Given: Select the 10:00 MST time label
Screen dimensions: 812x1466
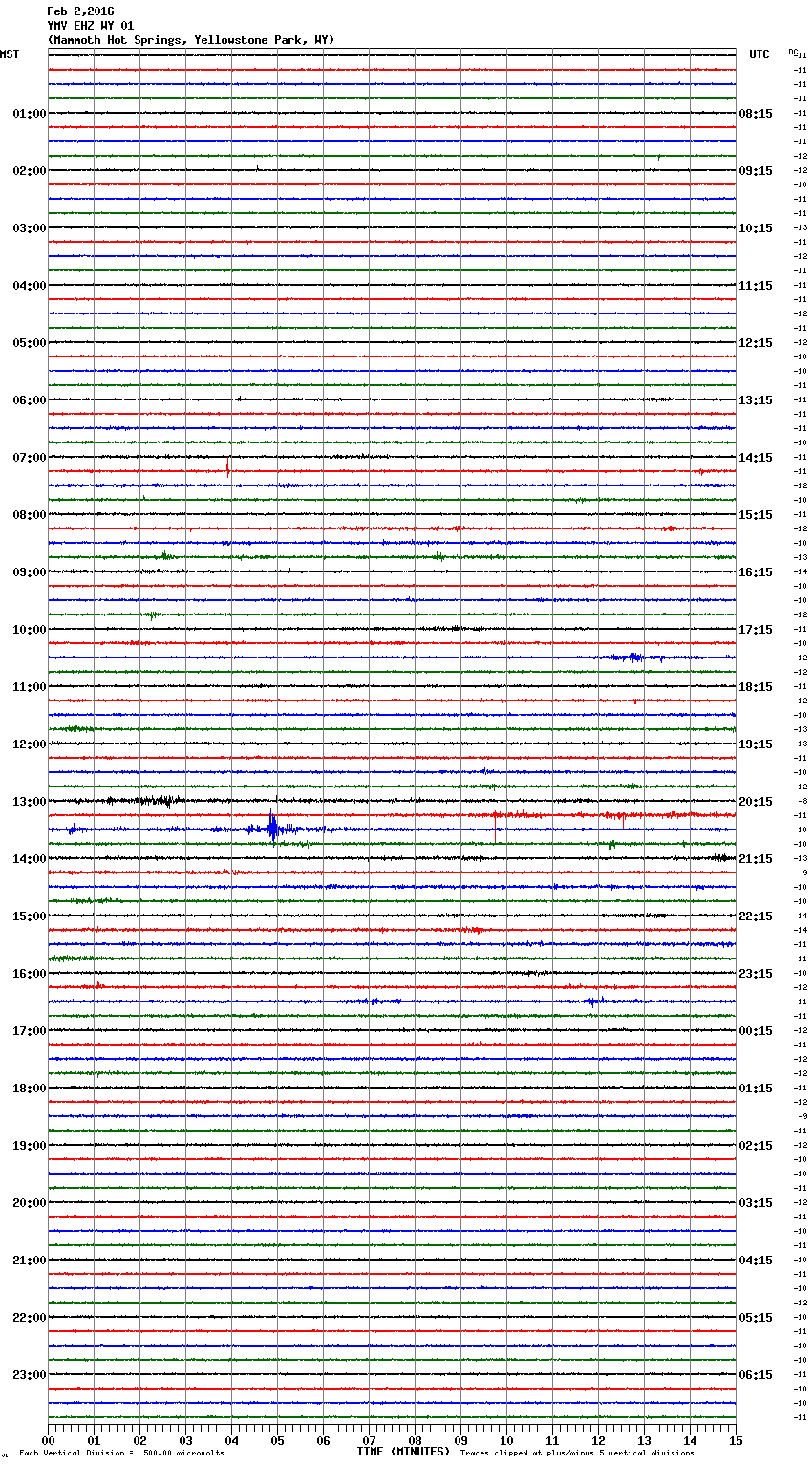Looking at the screenshot, I should coord(29,630).
